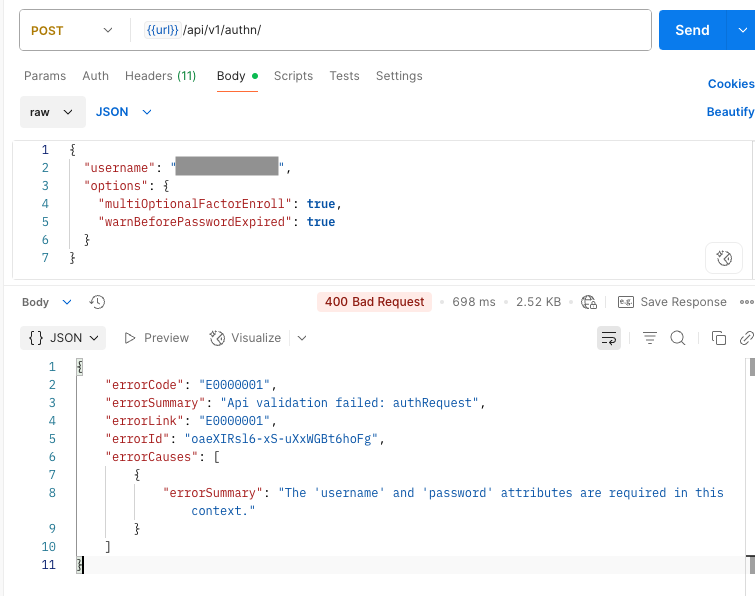Open the POST method dropdown

click(72, 30)
